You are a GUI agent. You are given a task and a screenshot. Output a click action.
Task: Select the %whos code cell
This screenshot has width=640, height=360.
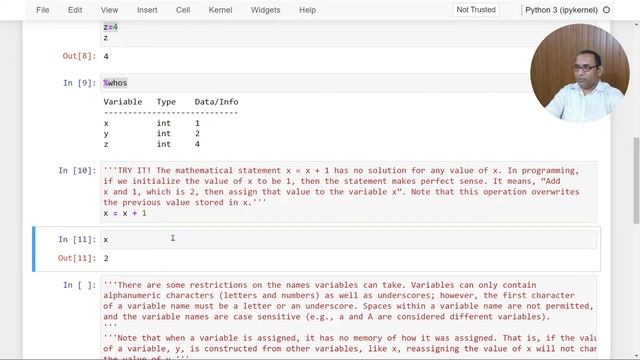(314, 83)
